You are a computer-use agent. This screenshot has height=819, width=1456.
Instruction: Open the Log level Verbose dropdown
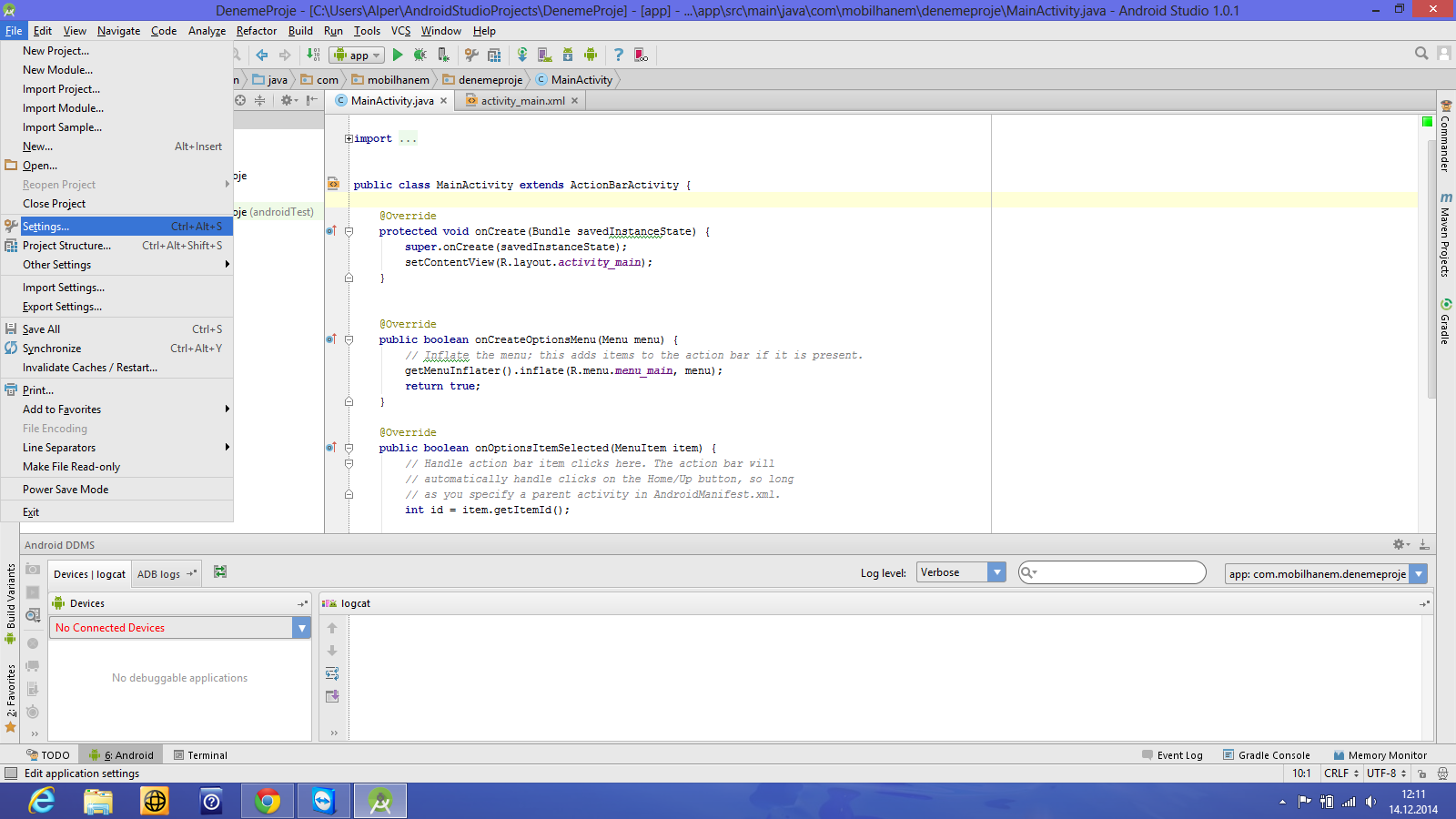click(961, 572)
